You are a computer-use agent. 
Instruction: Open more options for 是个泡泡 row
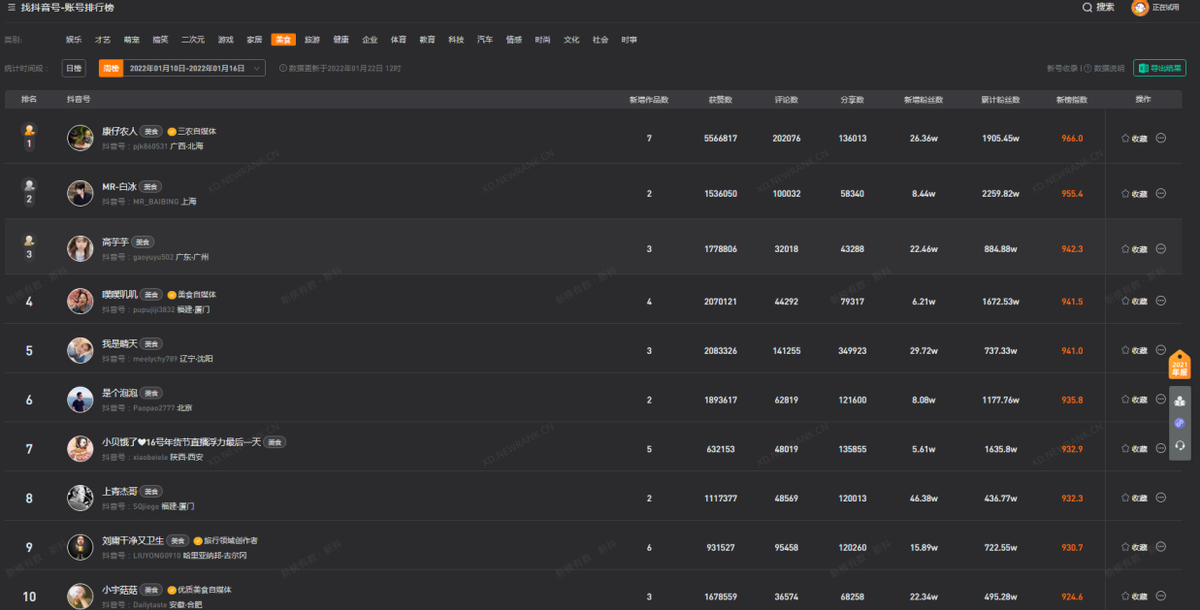point(1161,400)
